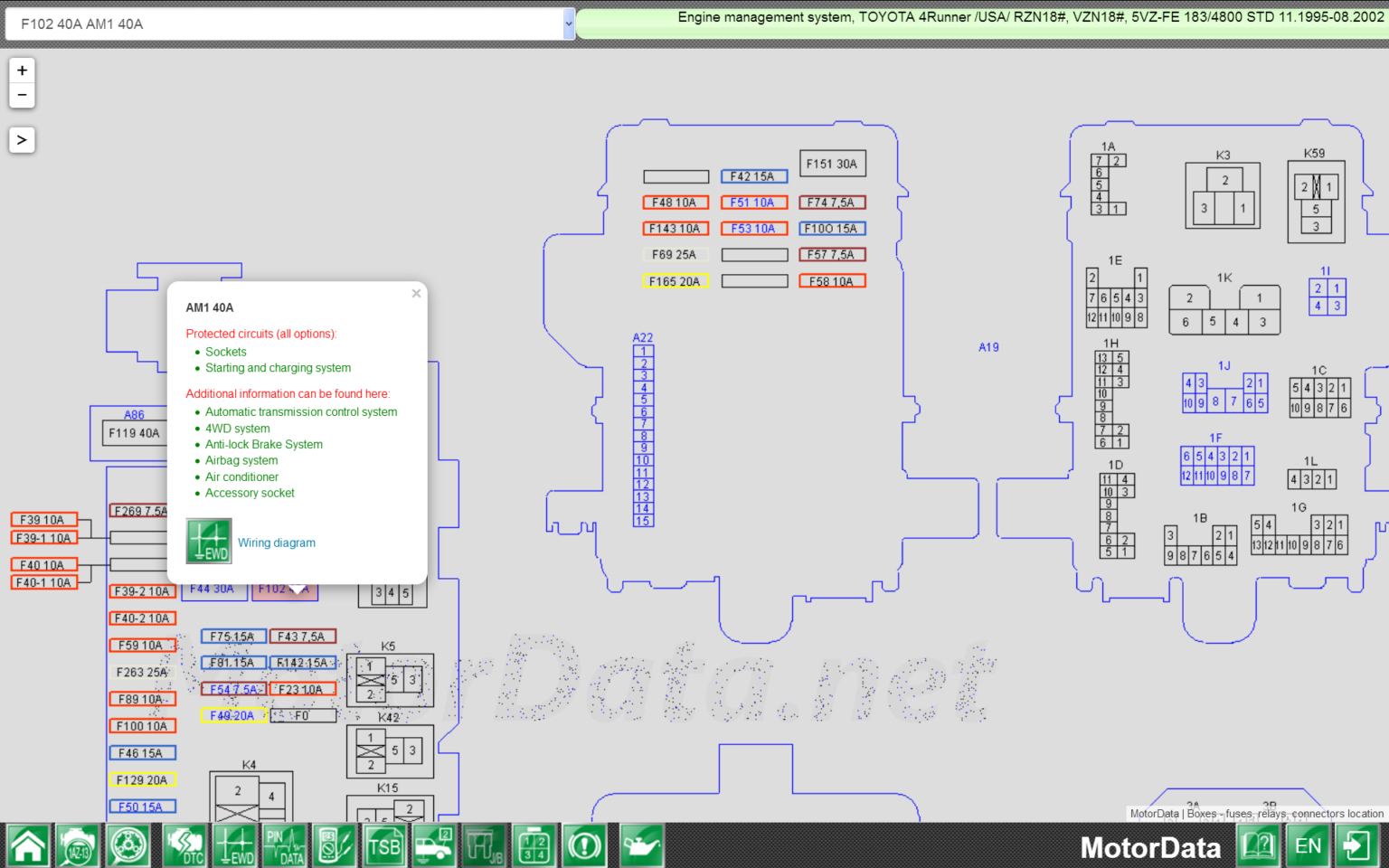This screenshot has height=868, width=1389.
Task: Open the 4WD system link
Action: [238, 429]
